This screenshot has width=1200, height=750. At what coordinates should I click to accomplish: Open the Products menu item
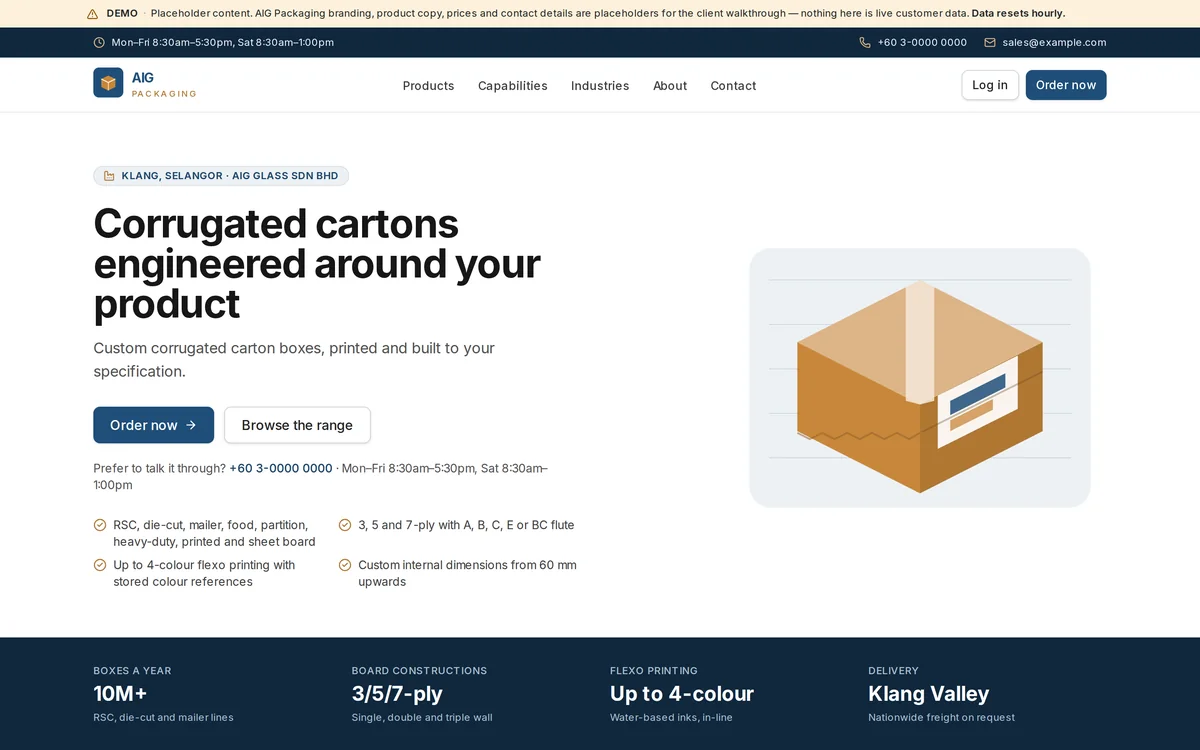428,86
